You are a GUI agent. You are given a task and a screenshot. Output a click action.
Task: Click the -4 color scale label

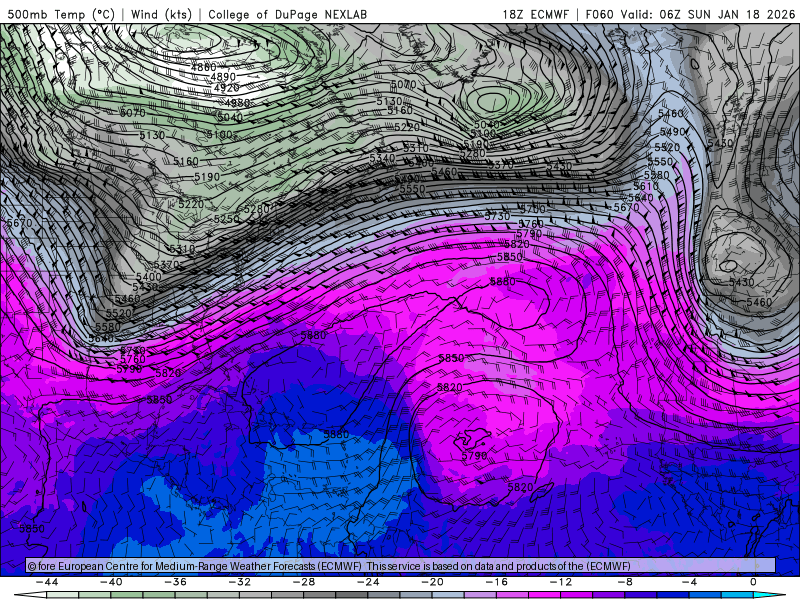click(689, 582)
